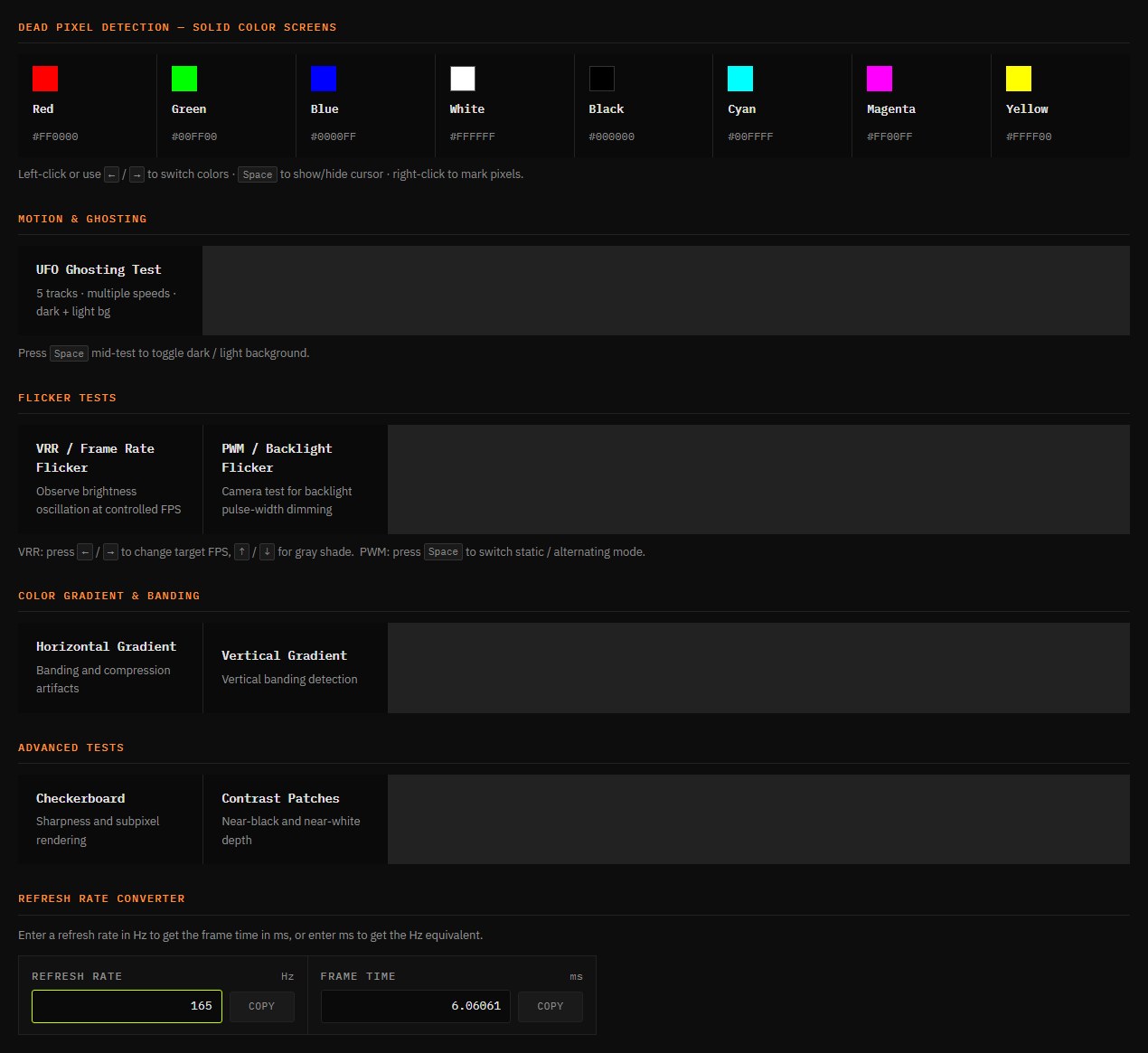This screenshot has height=1053, width=1148.
Task: Open the Blue solid color screen label
Action: (325, 109)
